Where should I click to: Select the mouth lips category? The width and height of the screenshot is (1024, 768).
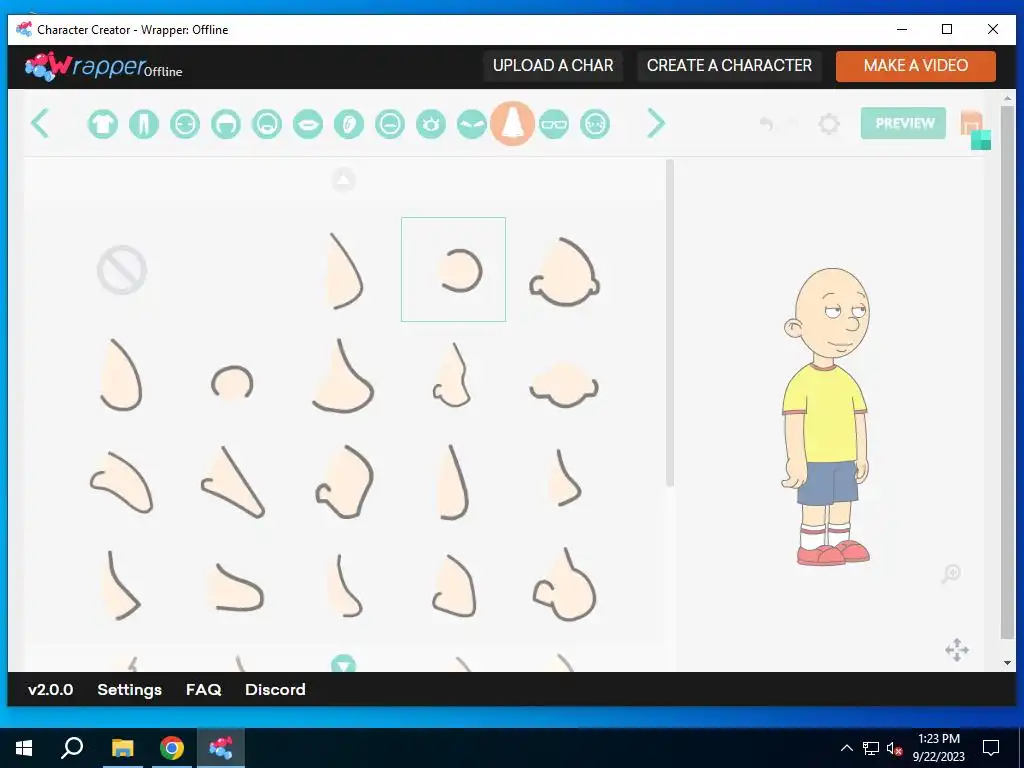[308, 123]
